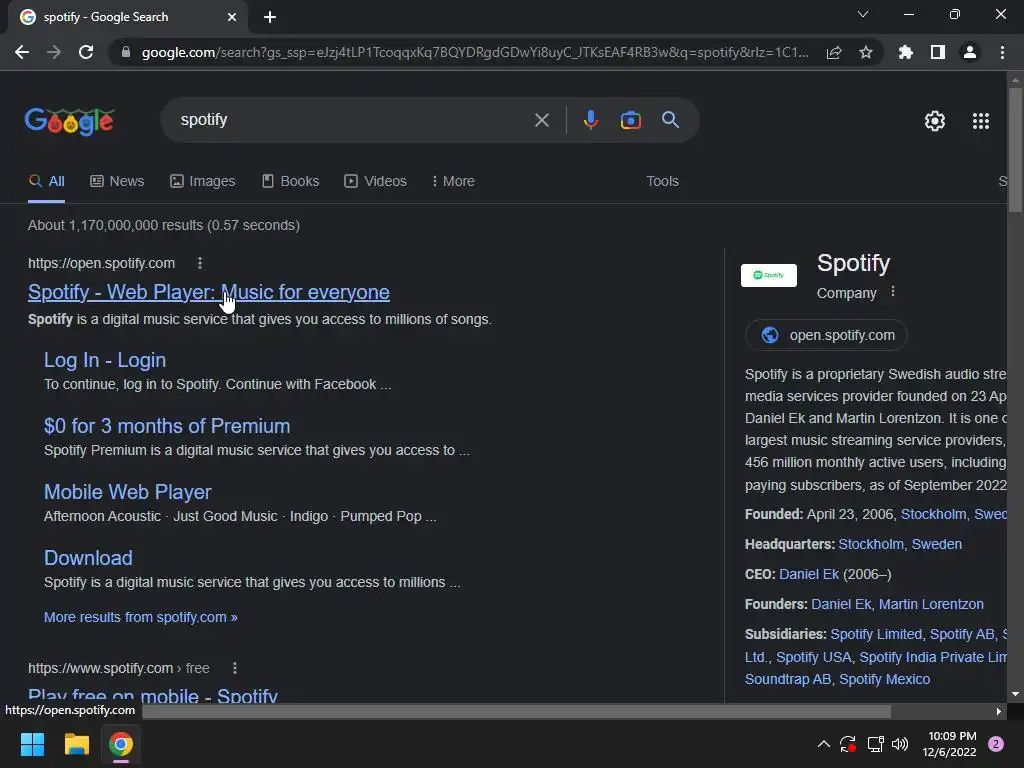Screen dimensions: 1024x768
Task: Click Spotify logo thumbnail in knowledge panel
Action: click(769, 275)
